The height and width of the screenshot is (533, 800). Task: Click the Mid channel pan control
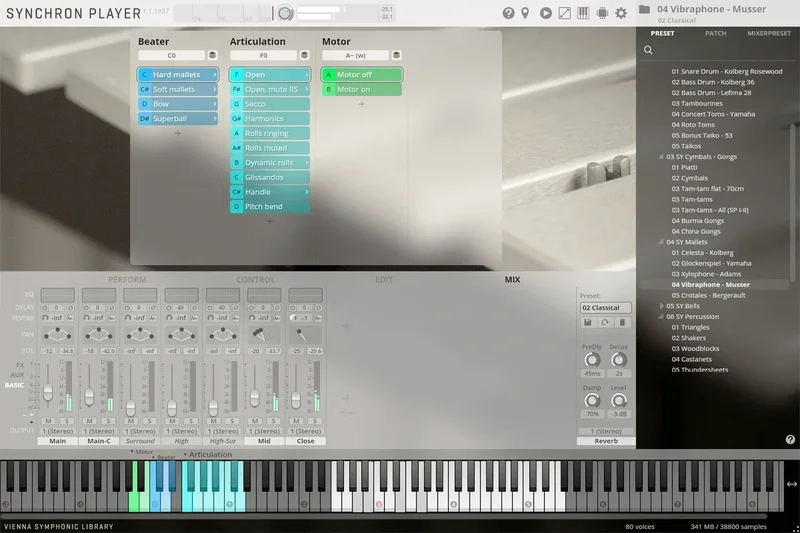[x=264, y=334]
